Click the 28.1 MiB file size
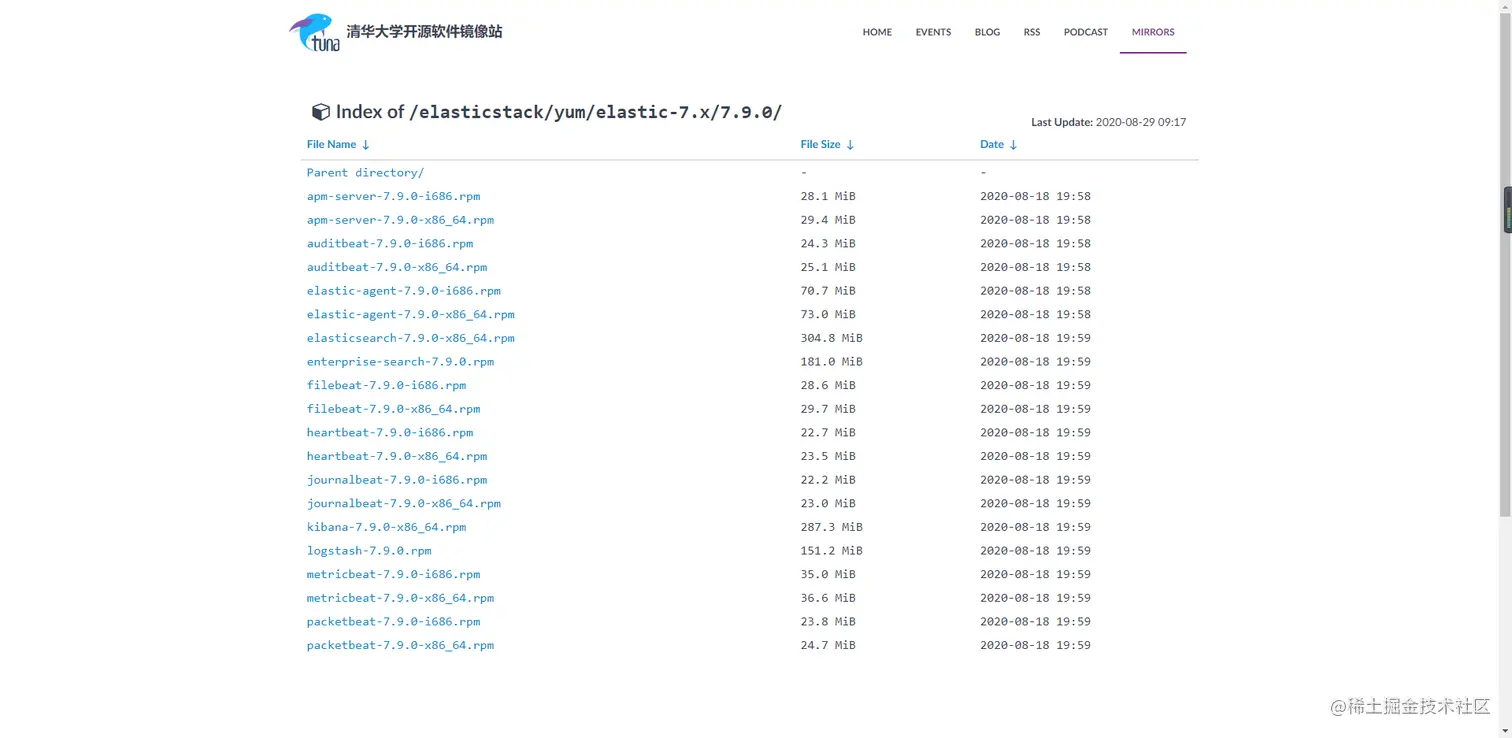This screenshot has width=1512, height=738. coord(828,196)
